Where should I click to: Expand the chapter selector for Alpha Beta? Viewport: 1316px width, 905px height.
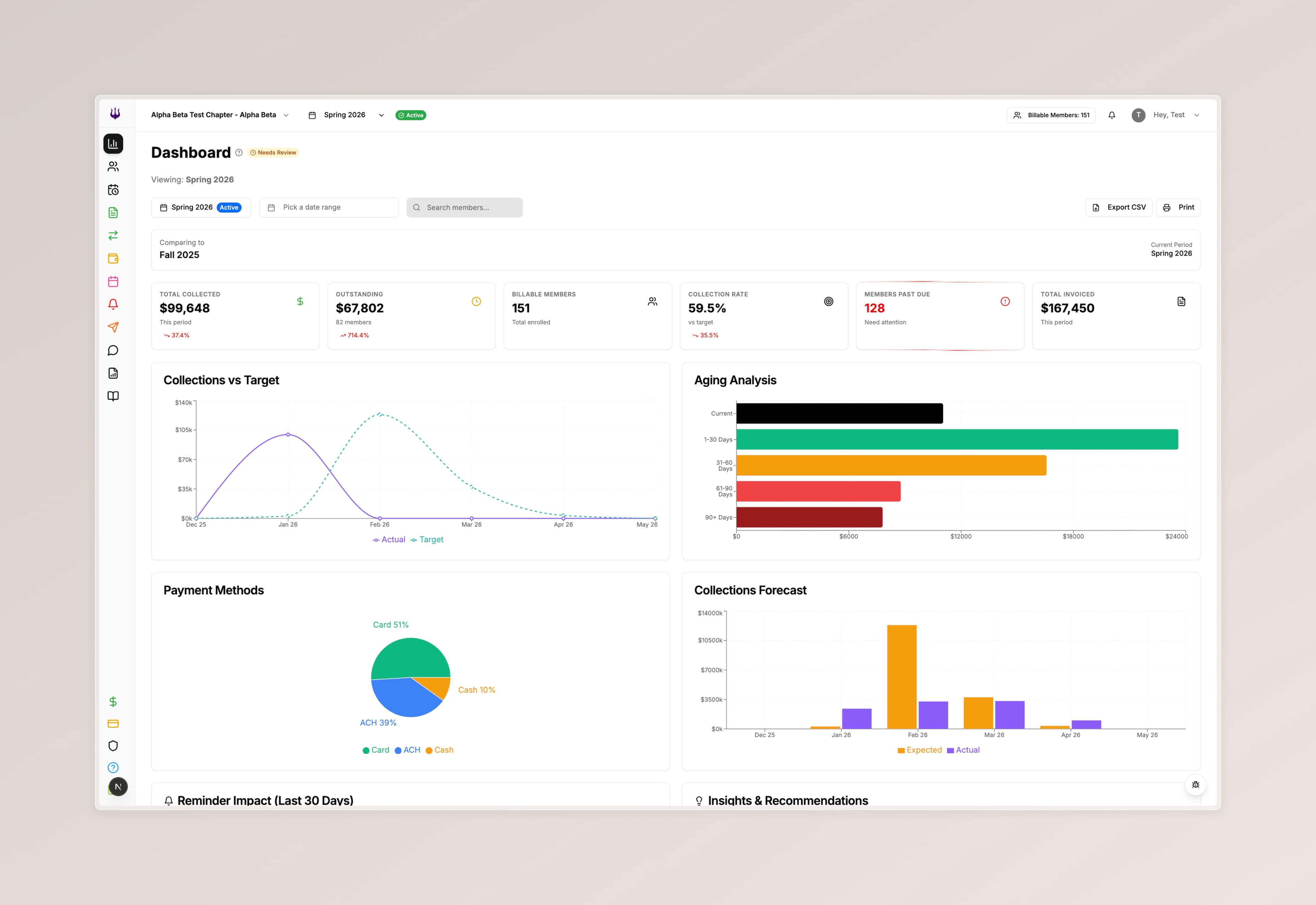click(287, 114)
